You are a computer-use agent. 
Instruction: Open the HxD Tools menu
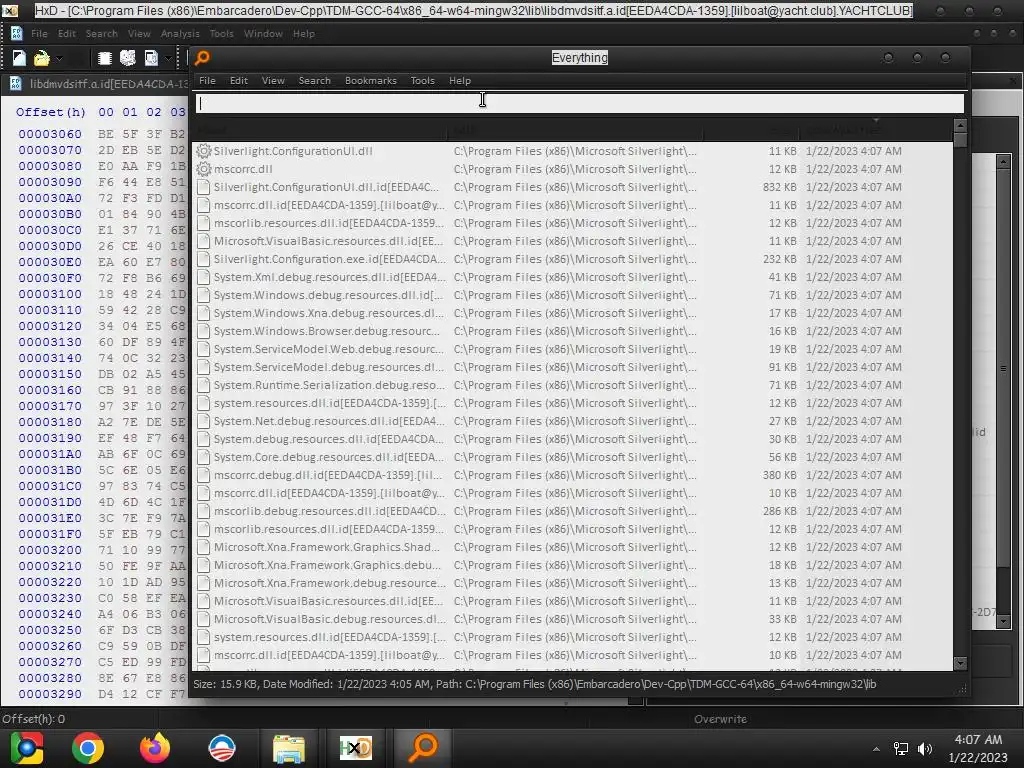[221, 33]
